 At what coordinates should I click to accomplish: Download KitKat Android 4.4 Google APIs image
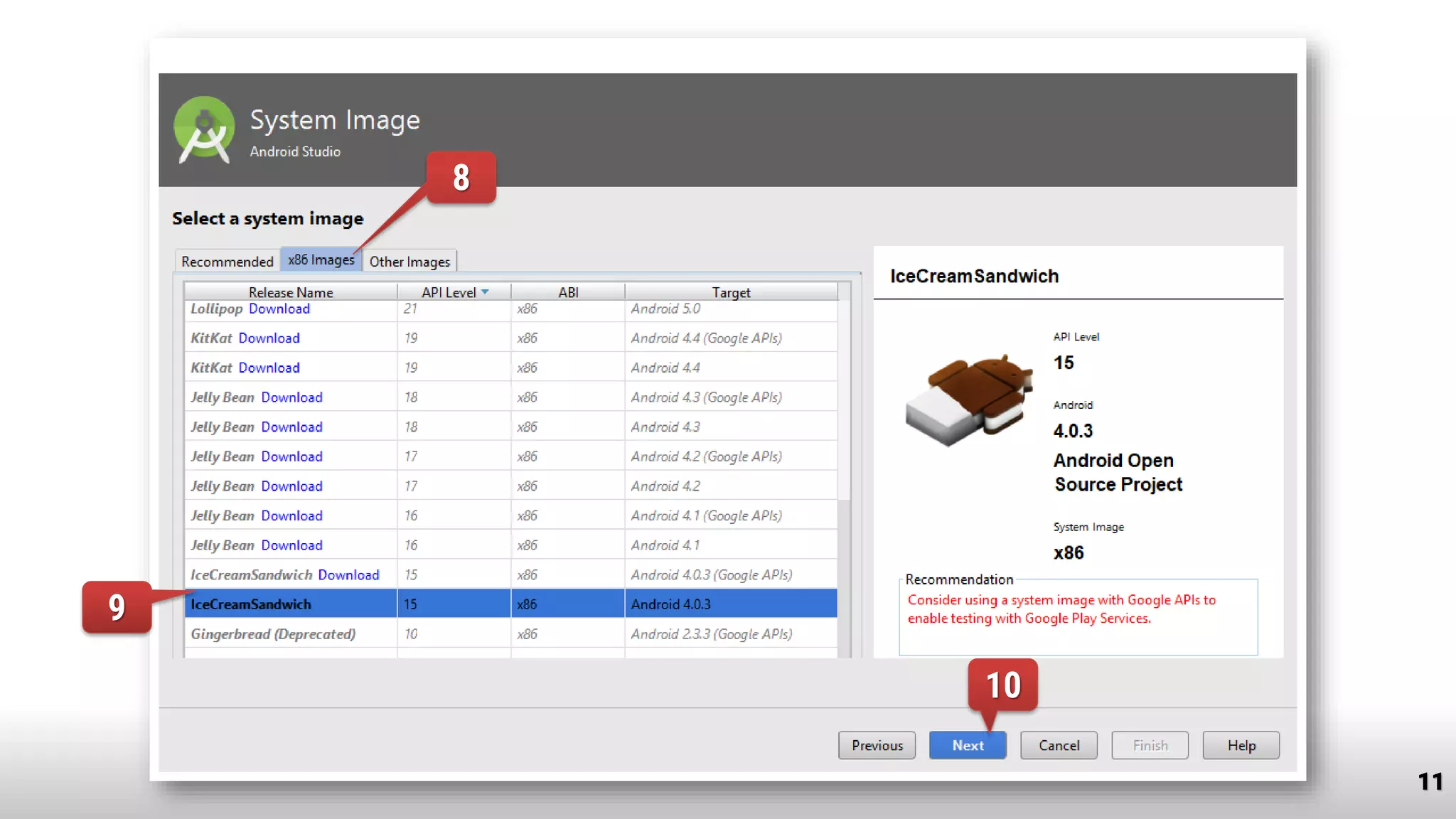269,338
